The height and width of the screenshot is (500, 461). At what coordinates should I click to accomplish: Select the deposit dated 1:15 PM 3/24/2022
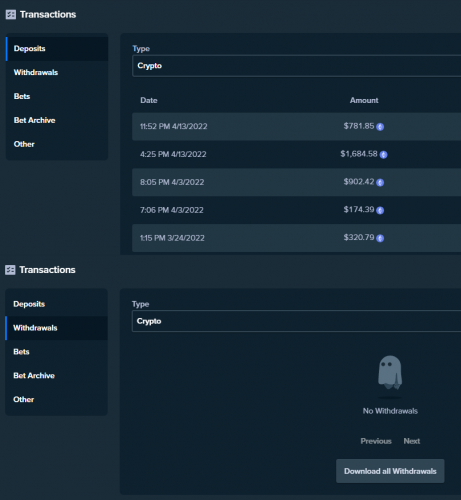[x=297, y=238]
